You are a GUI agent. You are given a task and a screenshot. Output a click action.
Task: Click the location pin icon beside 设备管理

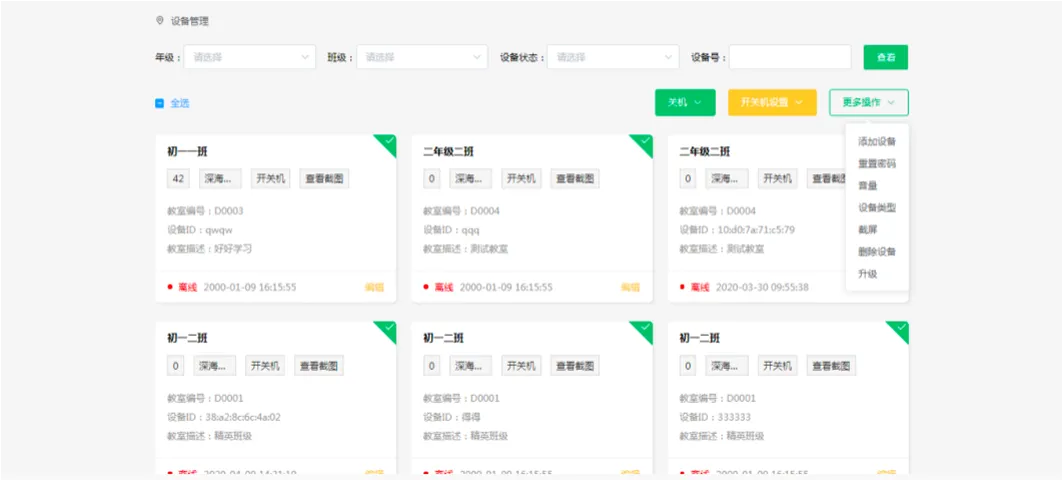159,20
